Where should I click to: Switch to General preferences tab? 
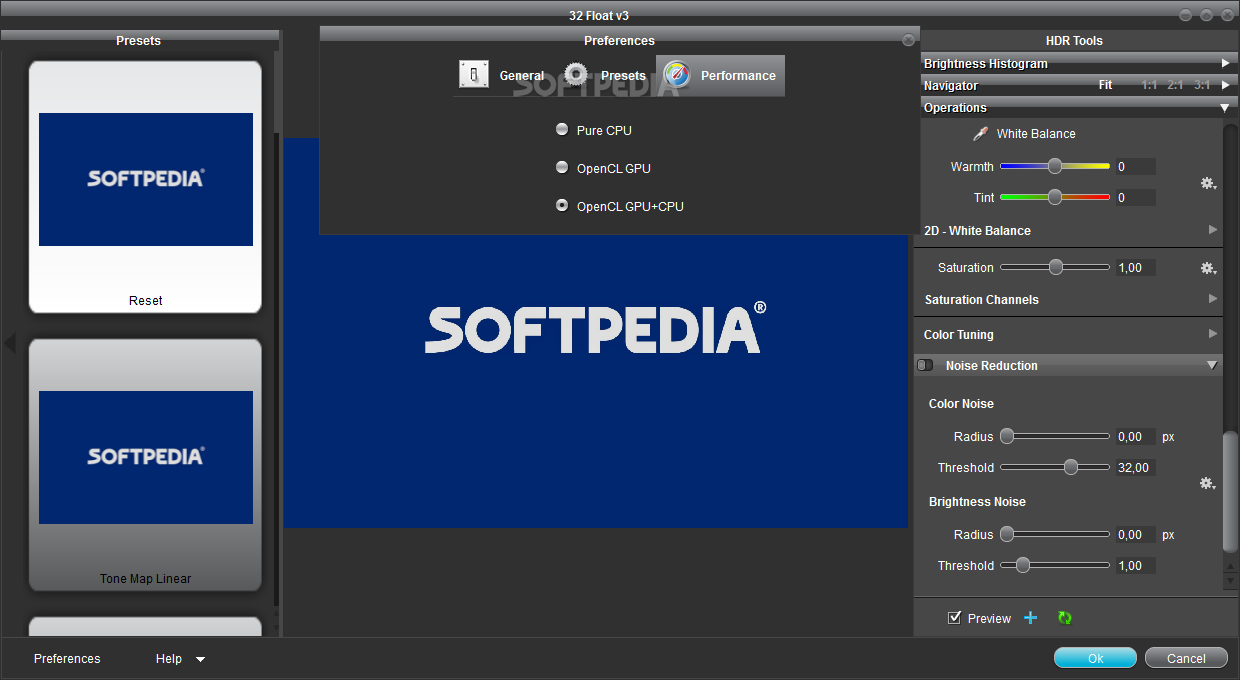502,76
